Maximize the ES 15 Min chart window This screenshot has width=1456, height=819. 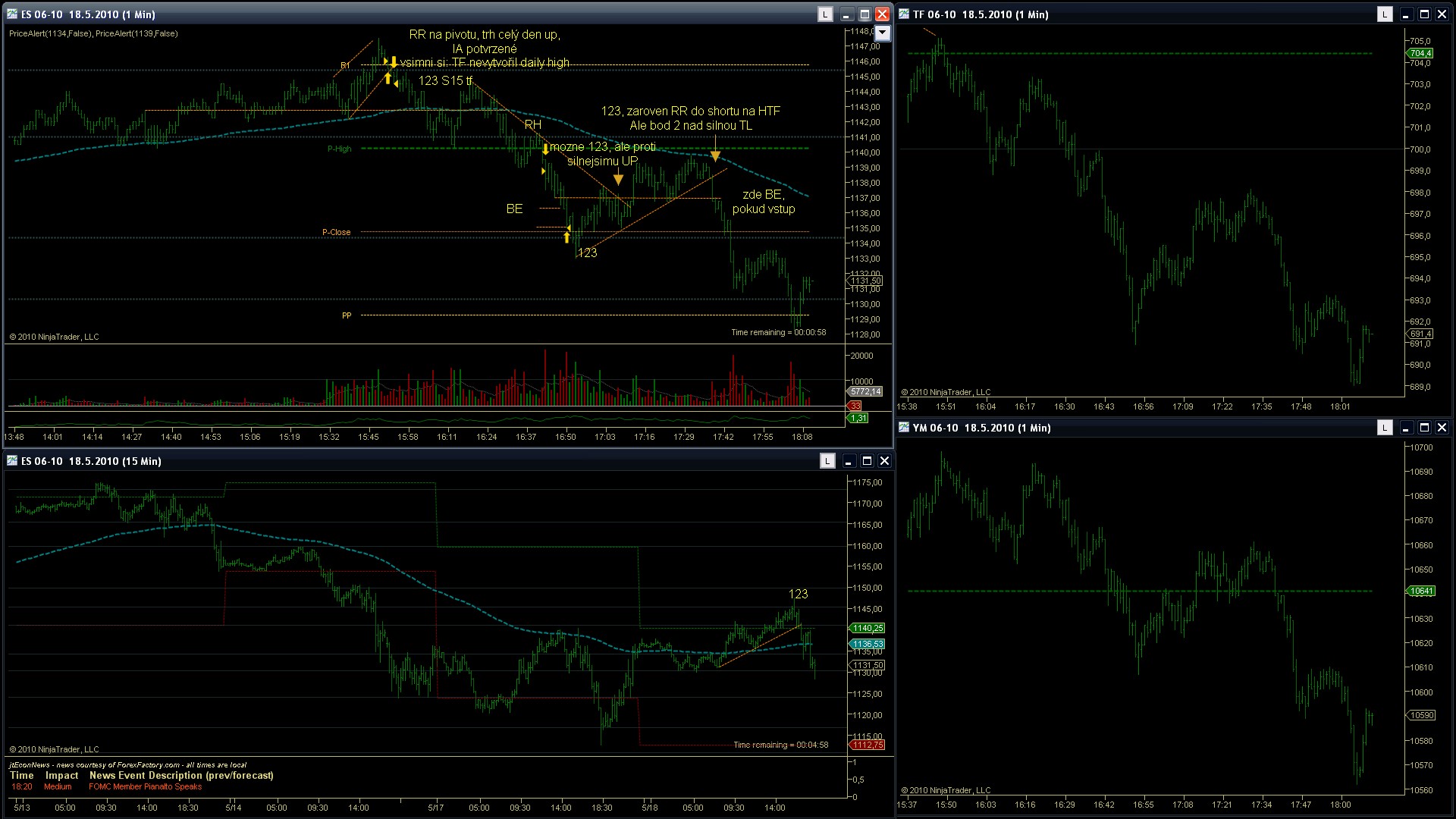coord(867,461)
